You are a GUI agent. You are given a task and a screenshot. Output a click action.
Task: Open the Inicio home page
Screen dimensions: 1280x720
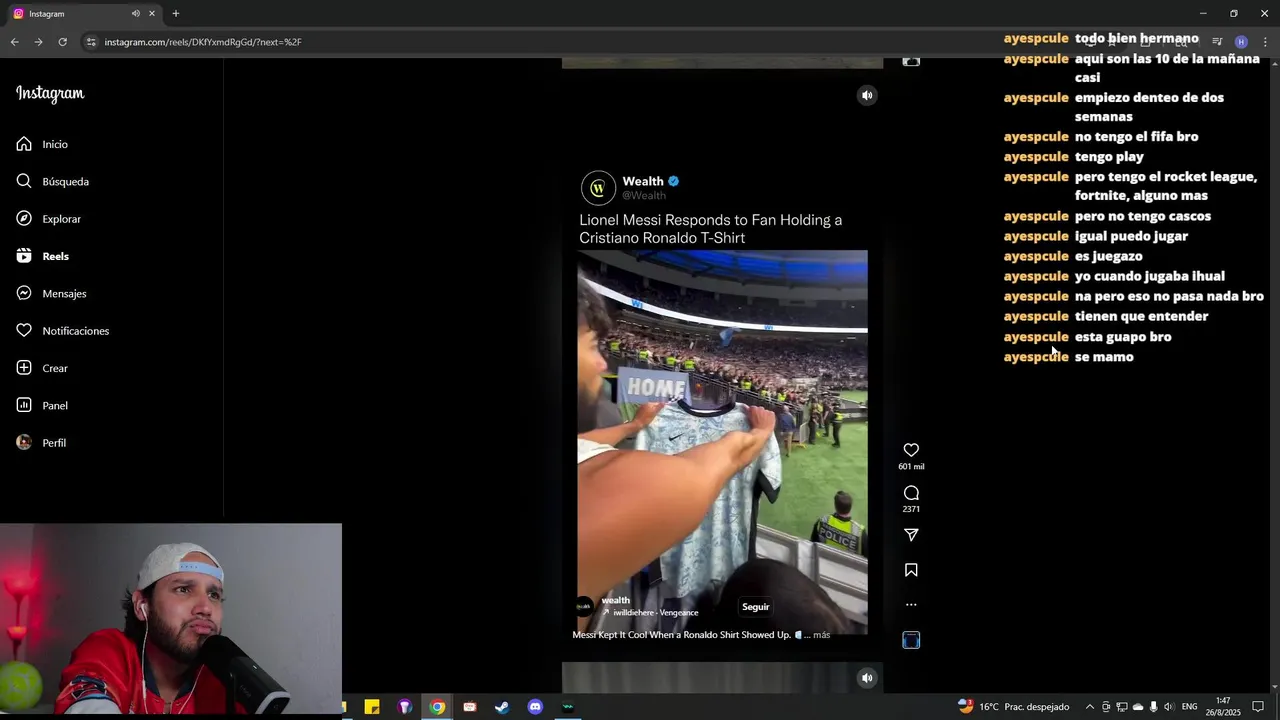[42, 144]
